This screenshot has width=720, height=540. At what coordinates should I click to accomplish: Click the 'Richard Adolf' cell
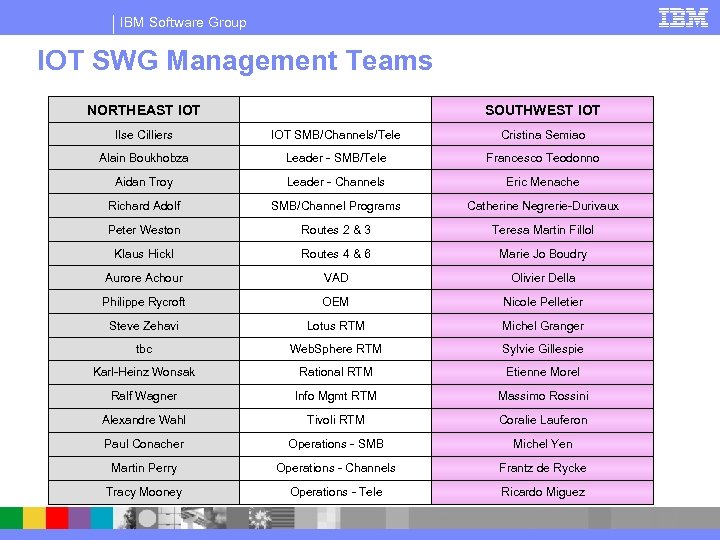(144, 206)
